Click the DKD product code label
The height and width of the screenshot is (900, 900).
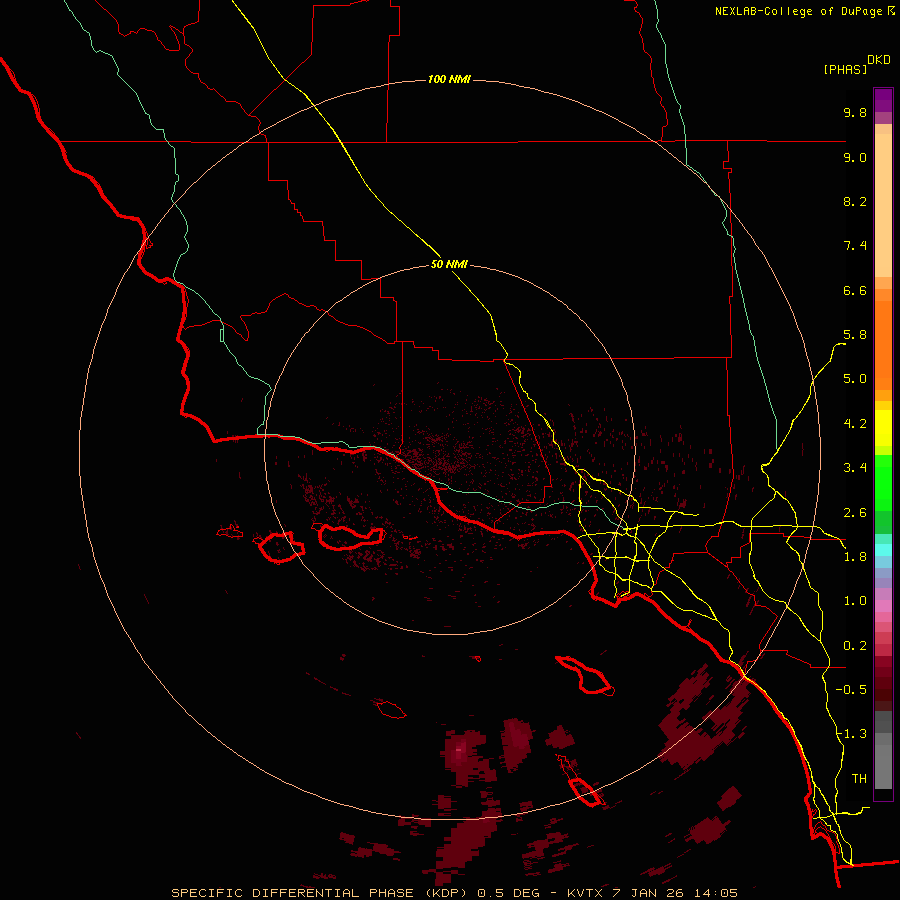(879, 60)
